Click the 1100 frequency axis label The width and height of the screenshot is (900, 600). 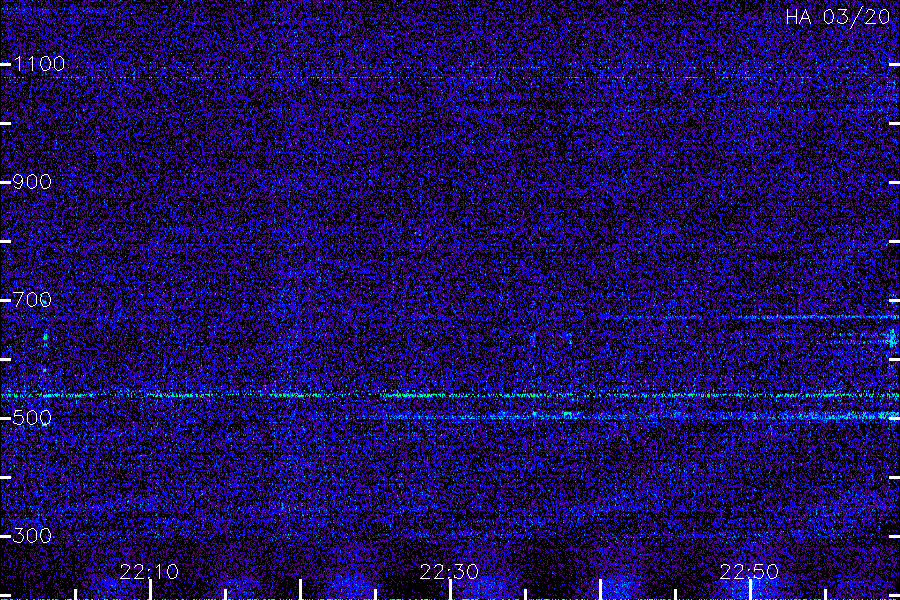click(39, 64)
